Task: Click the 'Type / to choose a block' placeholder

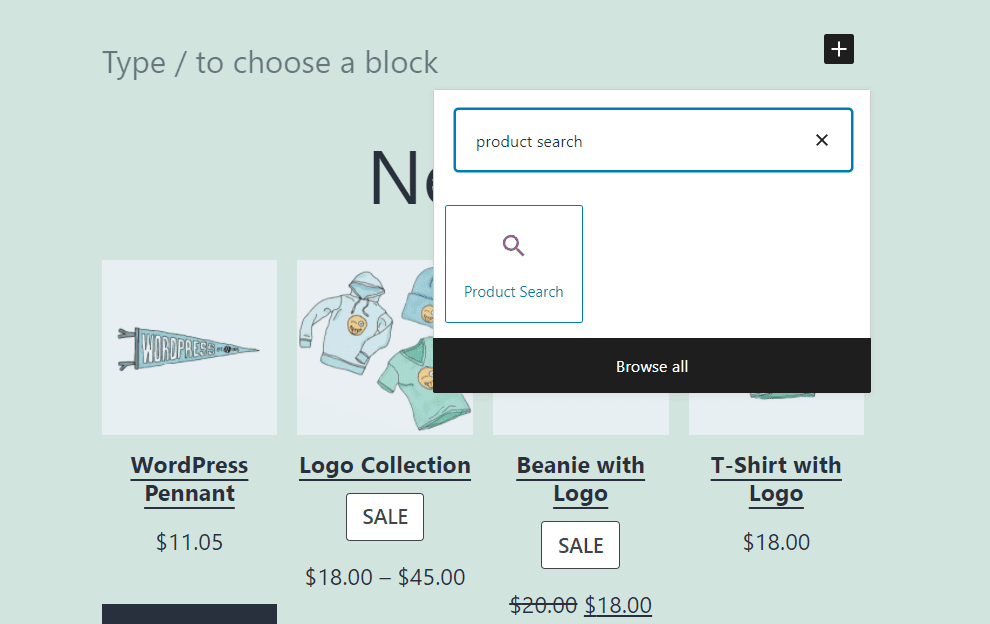Action: coord(268,62)
